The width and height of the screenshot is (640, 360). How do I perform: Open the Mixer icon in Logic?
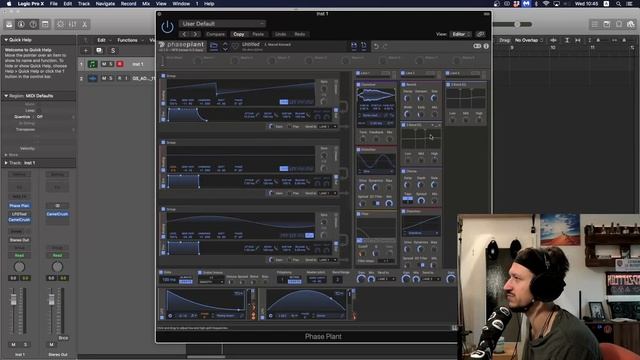tap(73, 24)
